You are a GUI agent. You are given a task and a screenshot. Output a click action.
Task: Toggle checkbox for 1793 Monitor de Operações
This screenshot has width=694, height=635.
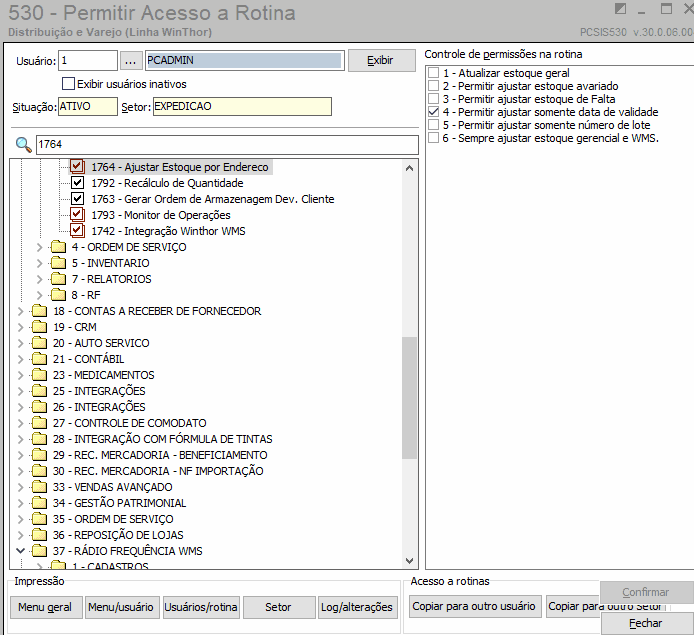tap(77, 215)
